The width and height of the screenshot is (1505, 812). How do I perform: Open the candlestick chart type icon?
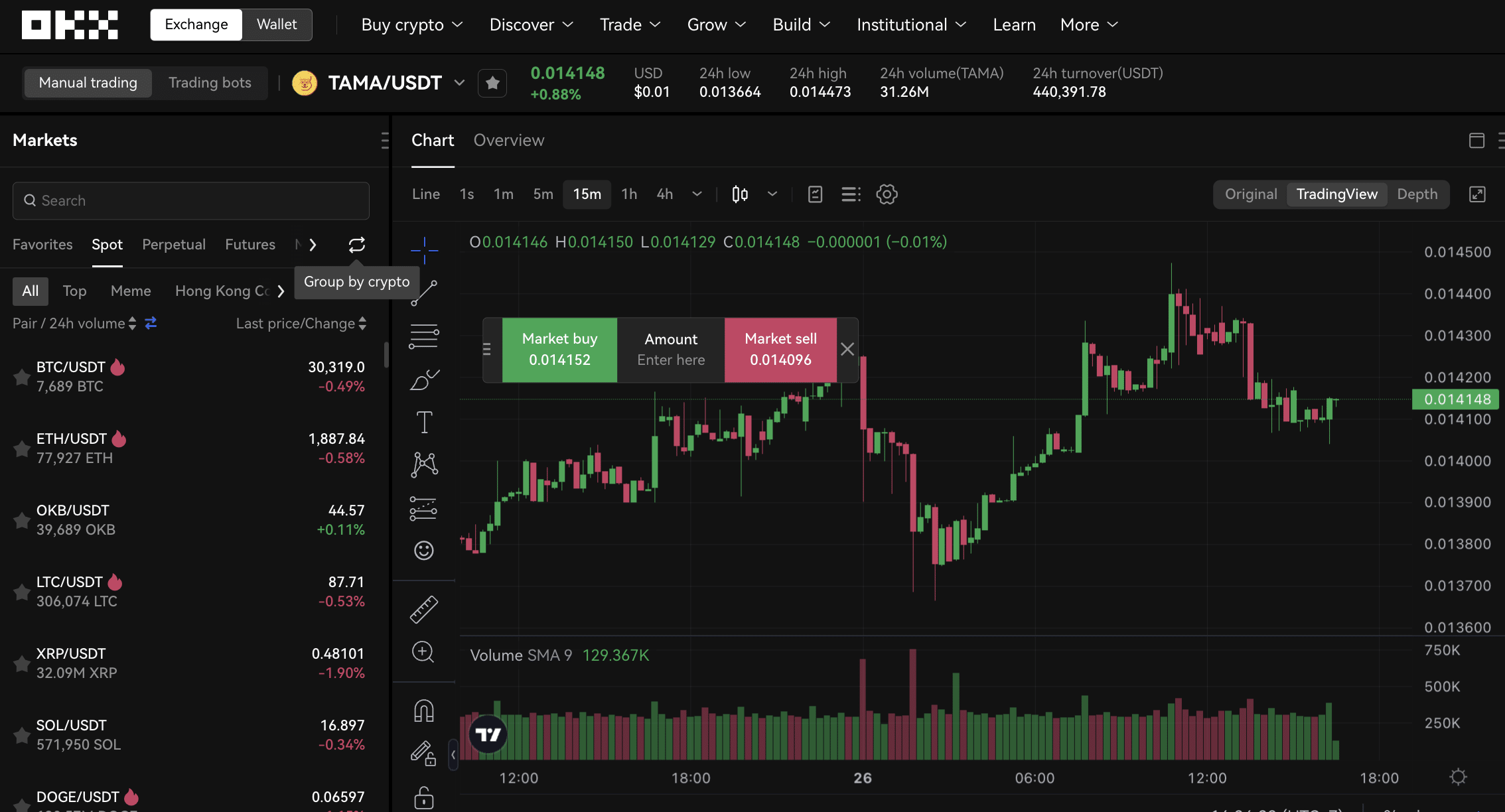pyautogui.click(x=740, y=194)
